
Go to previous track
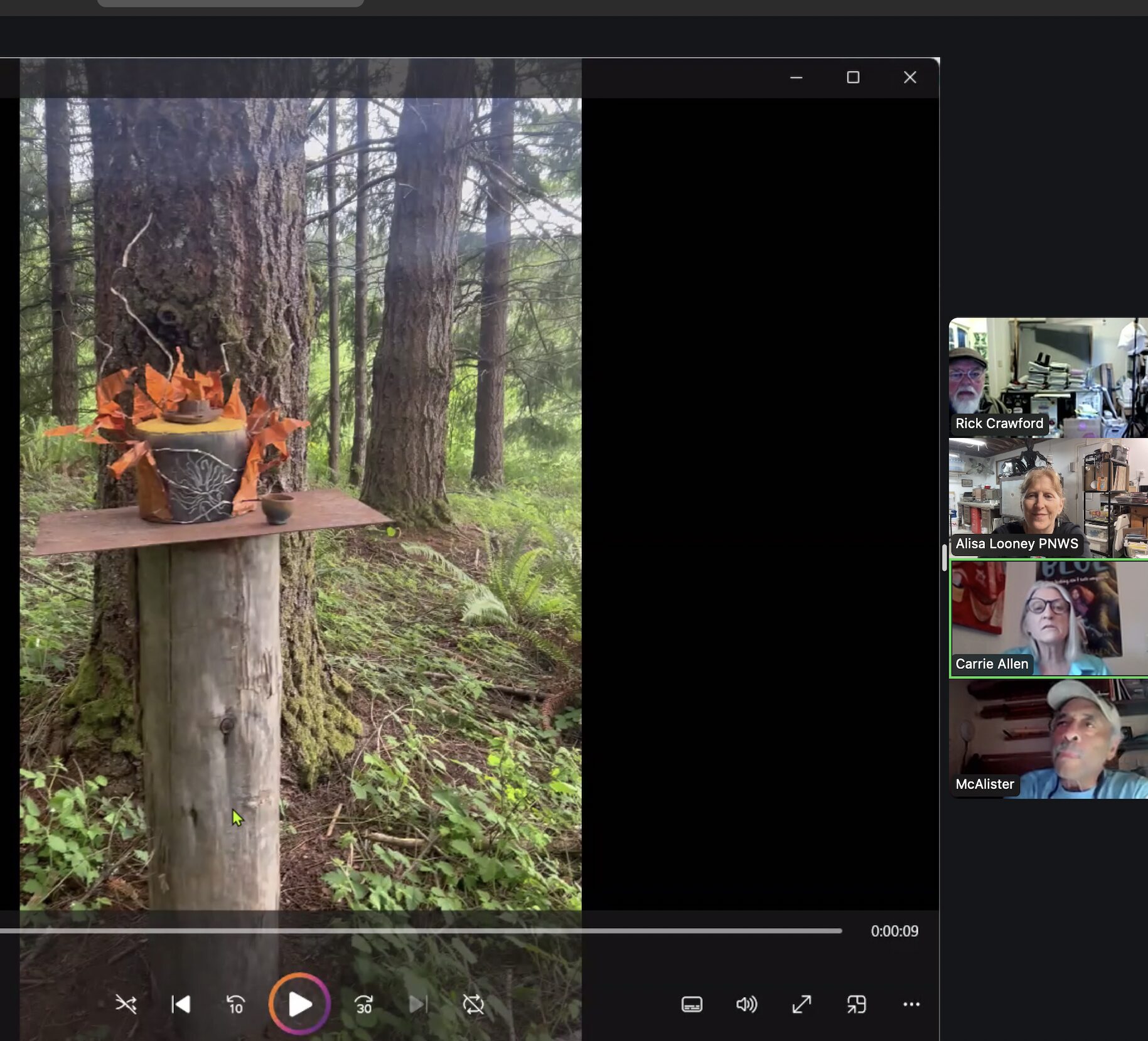click(x=181, y=1004)
